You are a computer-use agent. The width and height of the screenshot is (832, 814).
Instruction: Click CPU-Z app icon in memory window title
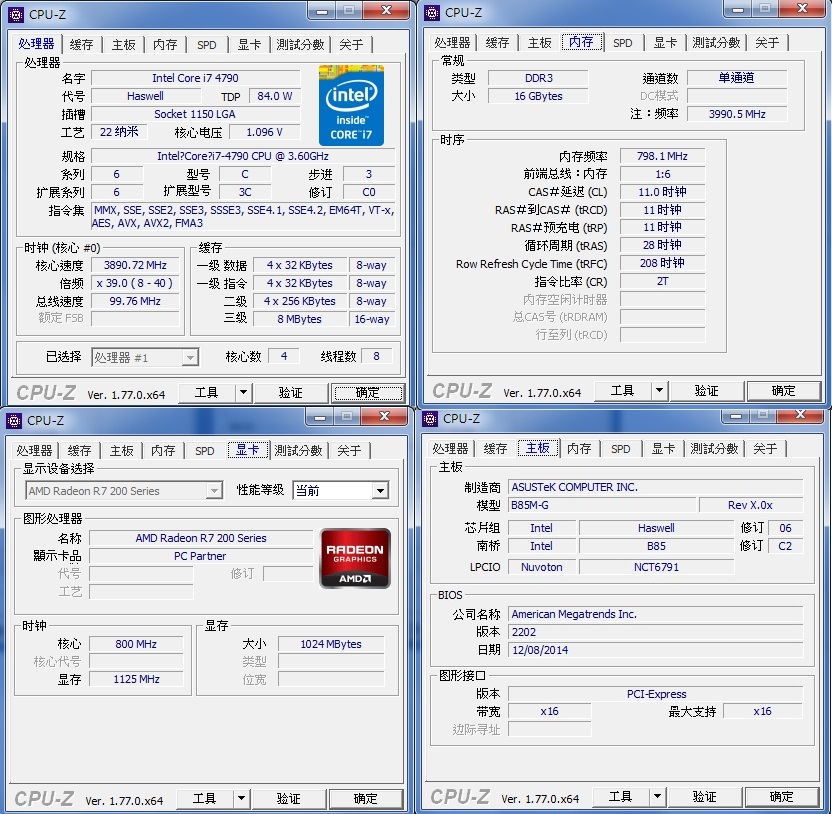click(x=432, y=13)
